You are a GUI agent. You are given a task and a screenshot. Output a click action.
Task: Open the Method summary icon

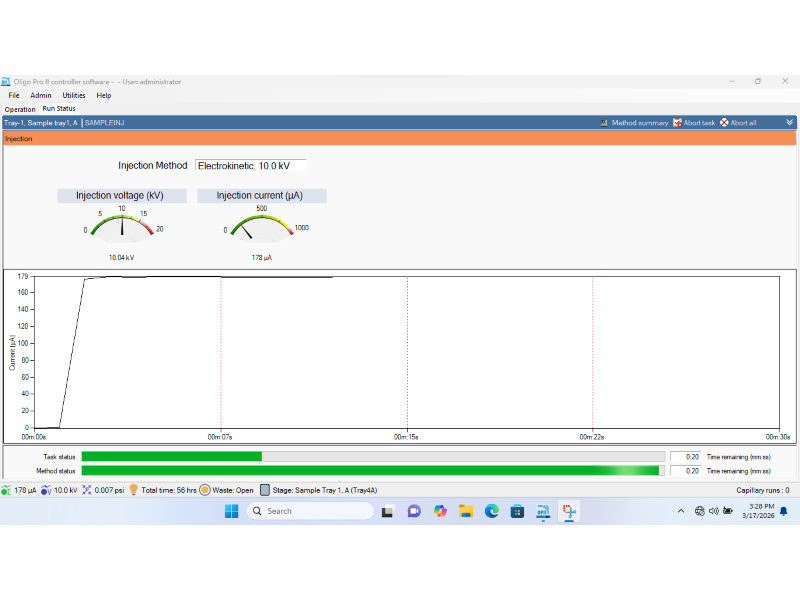click(x=604, y=123)
